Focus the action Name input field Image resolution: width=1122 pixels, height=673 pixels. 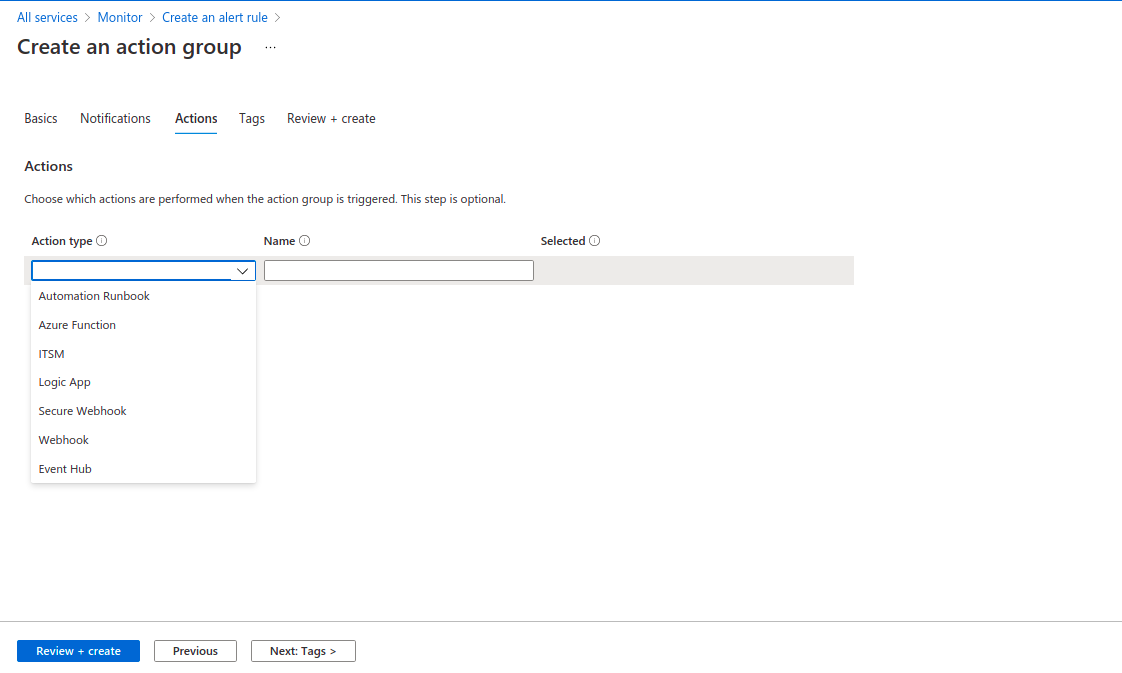[x=399, y=270]
